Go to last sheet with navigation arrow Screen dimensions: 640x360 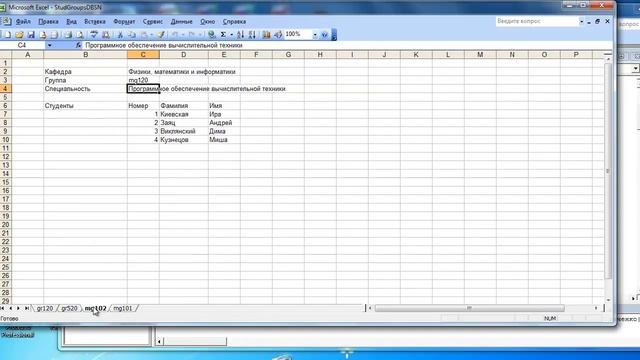point(26,308)
